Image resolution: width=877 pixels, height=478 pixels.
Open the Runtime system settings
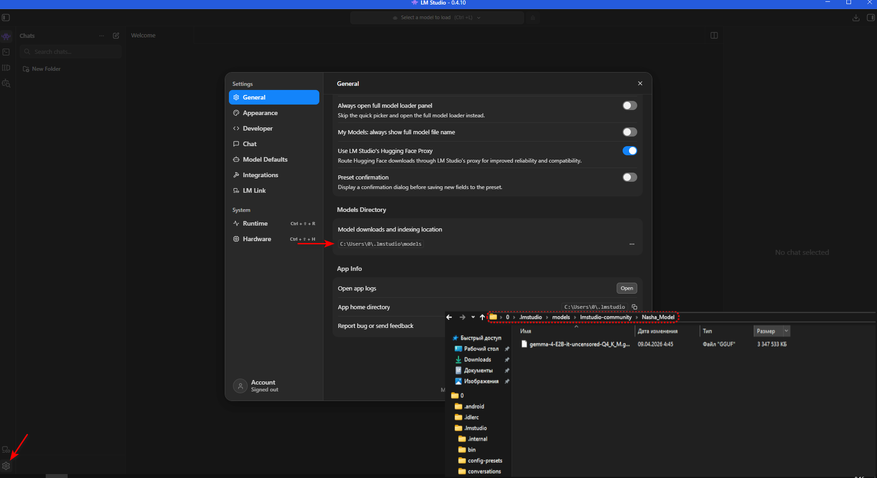274,223
